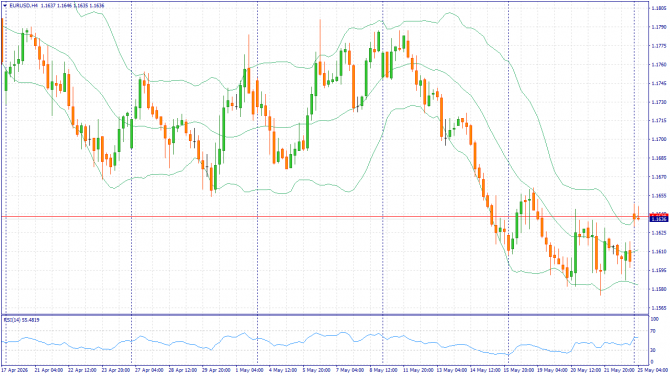Click the 1.1805 price axis label
The width and height of the screenshot is (670, 376).
(x=658, y=8)
